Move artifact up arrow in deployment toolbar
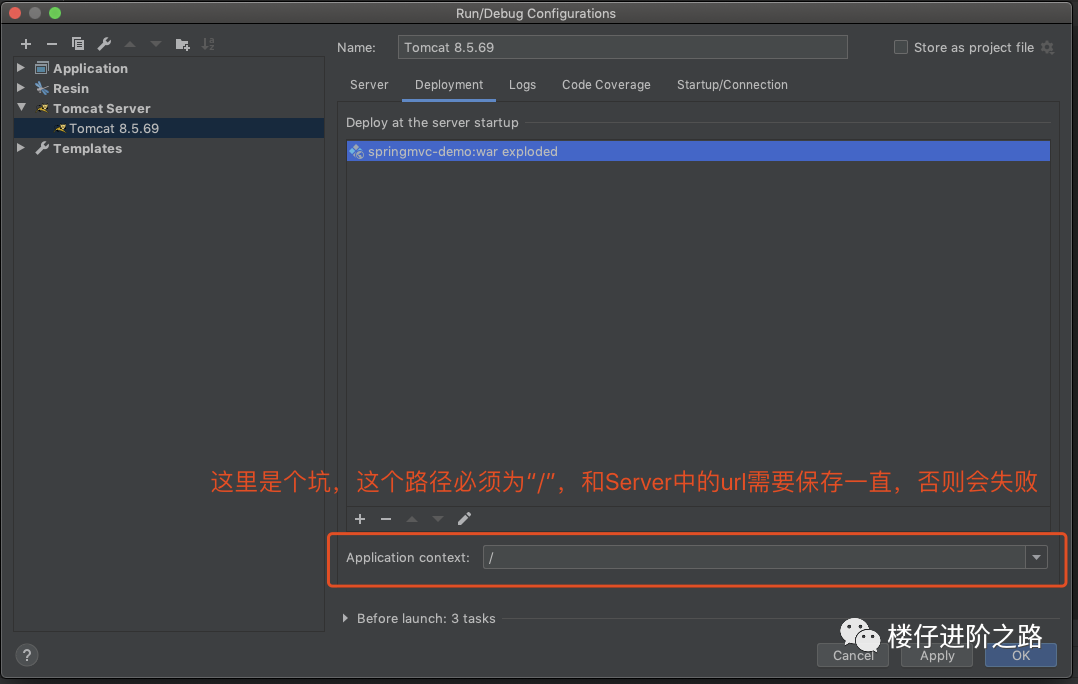 point(412,519)
